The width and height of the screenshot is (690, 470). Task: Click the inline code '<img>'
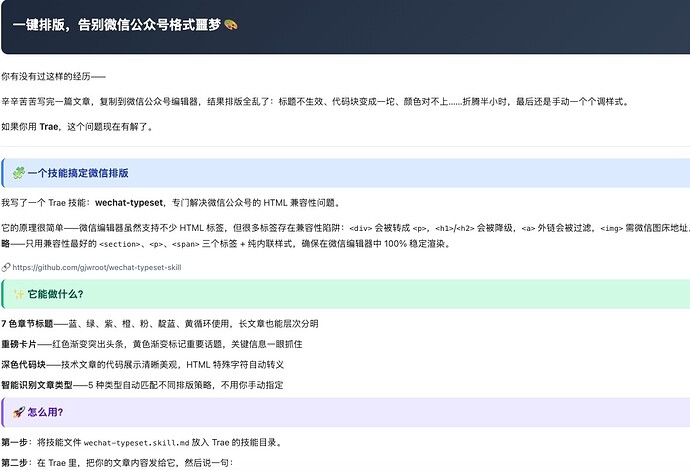[612, 228]
